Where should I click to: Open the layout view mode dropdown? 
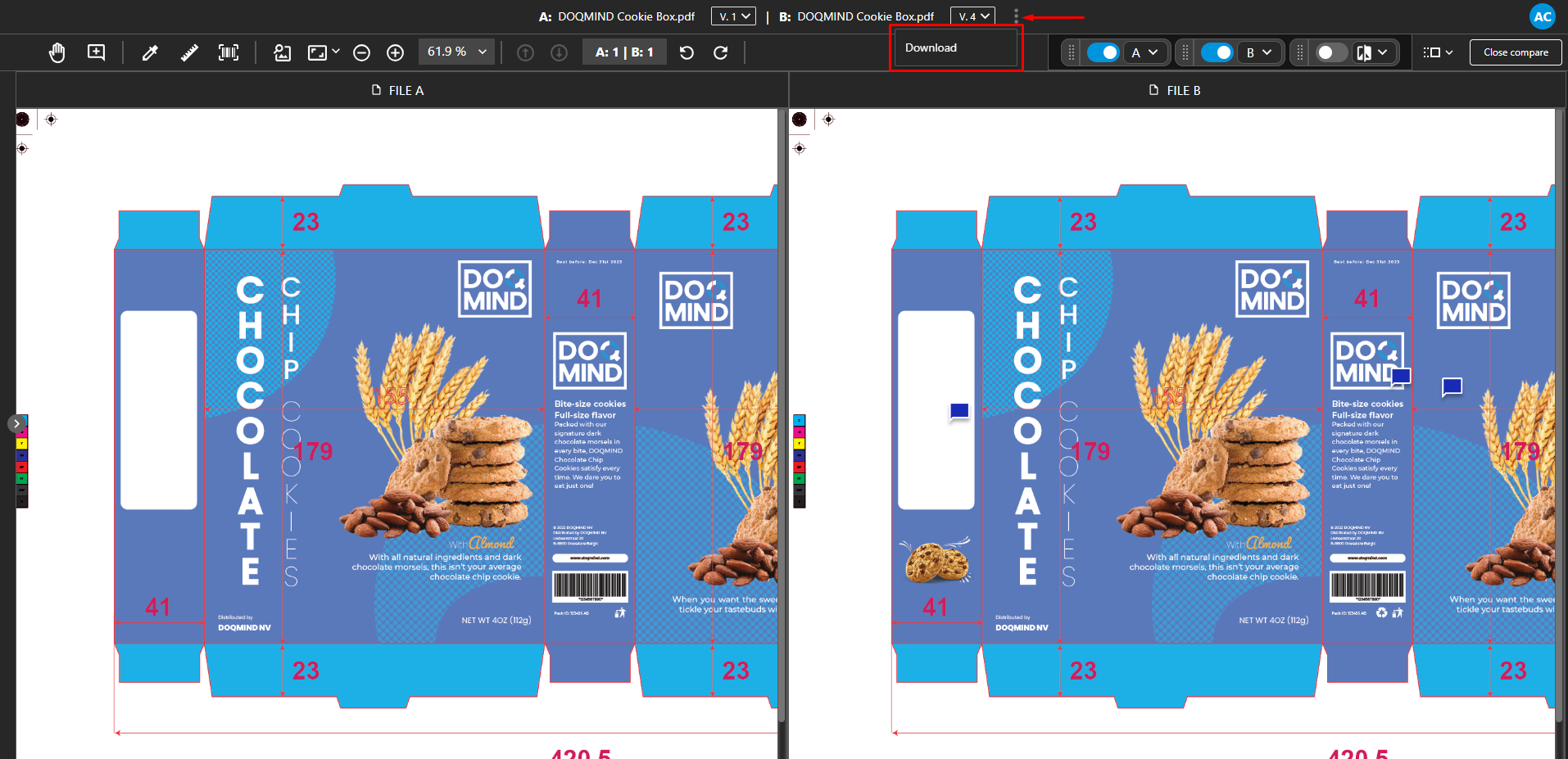(1438, 52)
